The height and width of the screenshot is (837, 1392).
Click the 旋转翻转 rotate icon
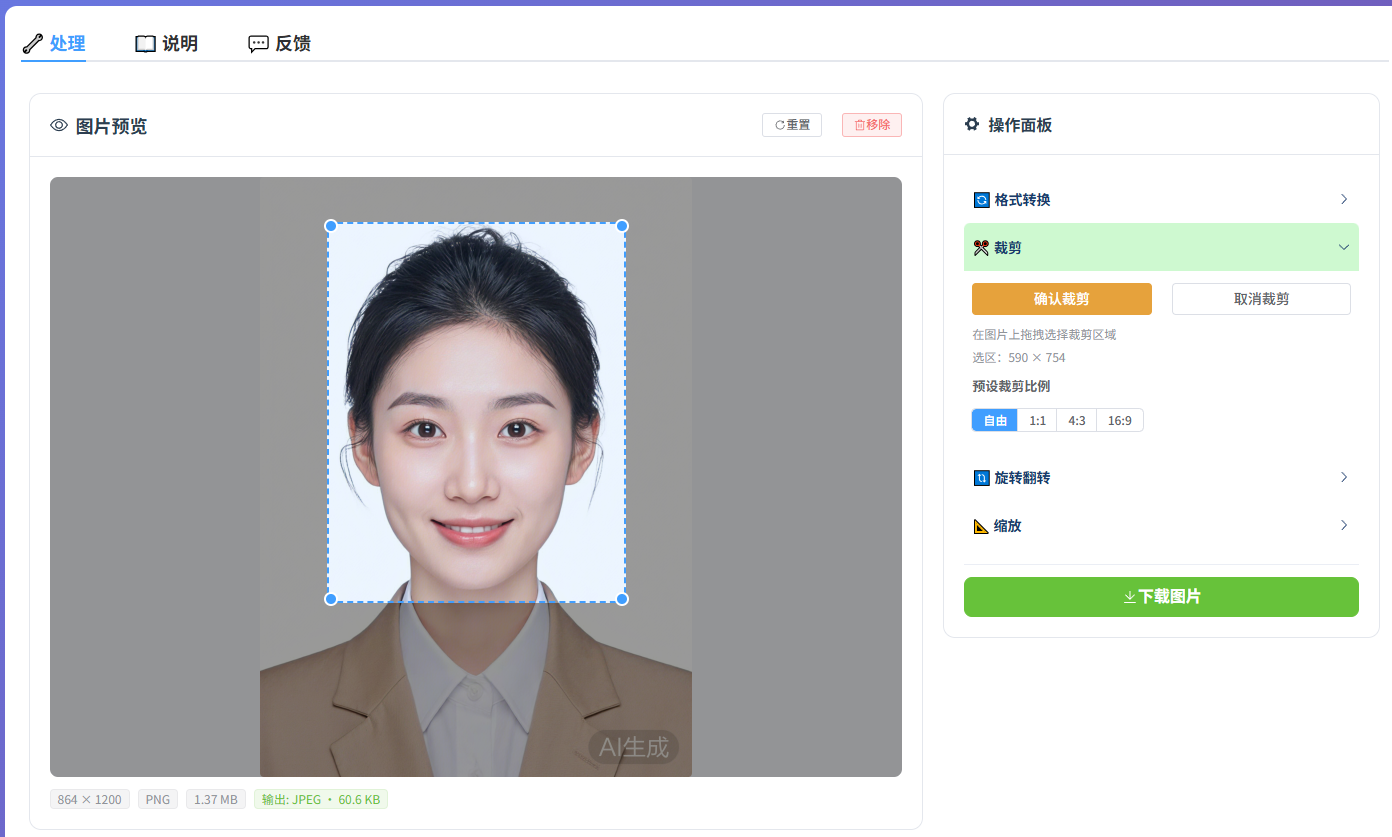[x=981, y=478]
